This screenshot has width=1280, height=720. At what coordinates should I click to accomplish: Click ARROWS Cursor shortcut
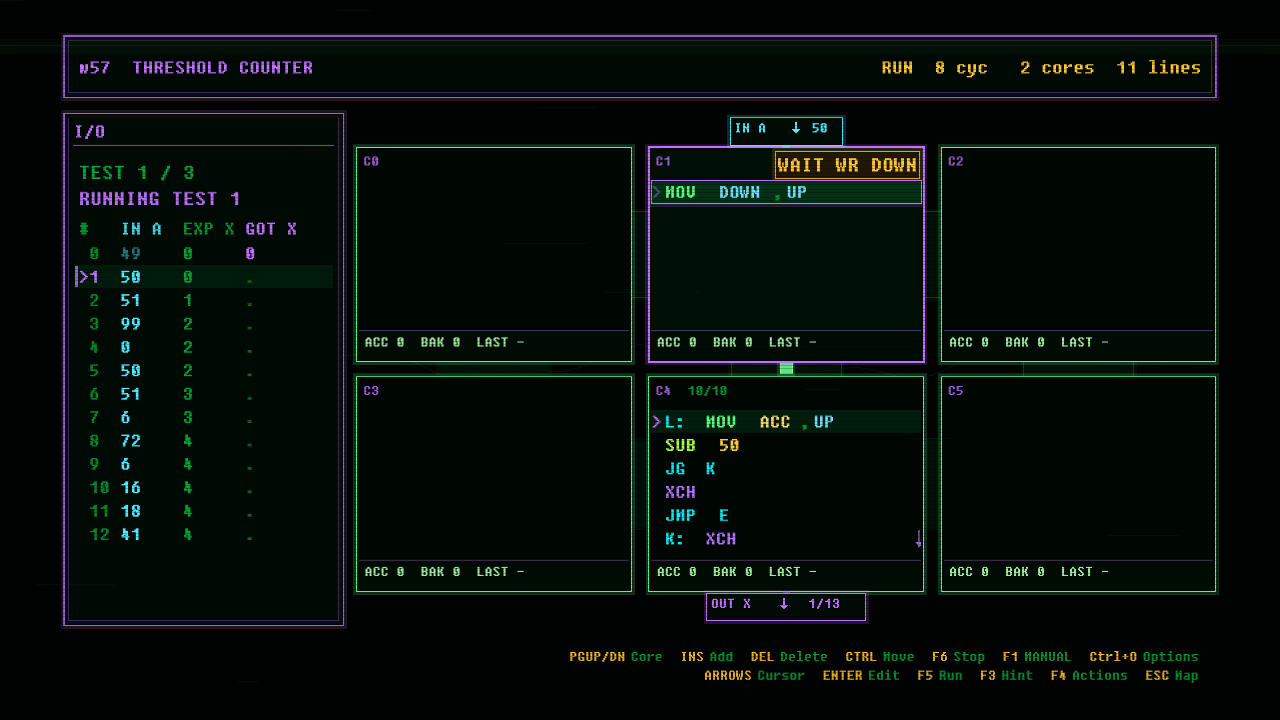pos(754,675)
